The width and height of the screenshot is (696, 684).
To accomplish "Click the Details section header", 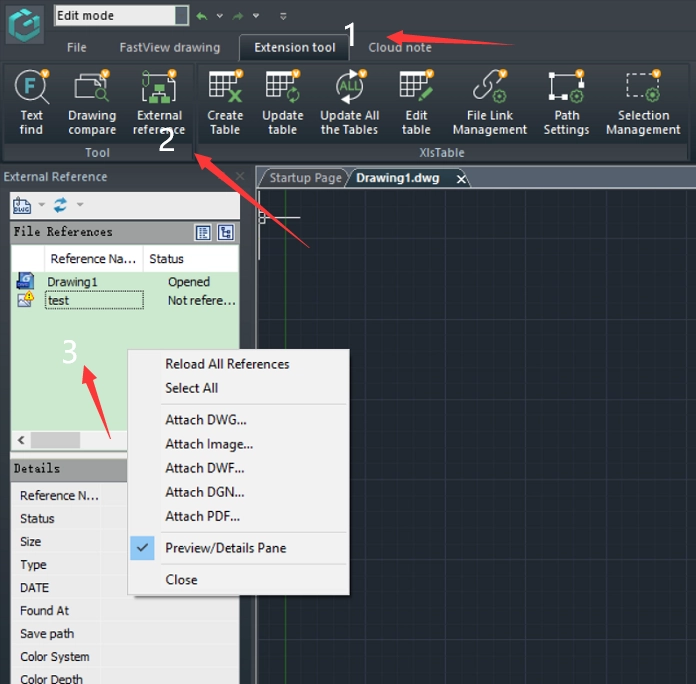I will click(69, 469).
